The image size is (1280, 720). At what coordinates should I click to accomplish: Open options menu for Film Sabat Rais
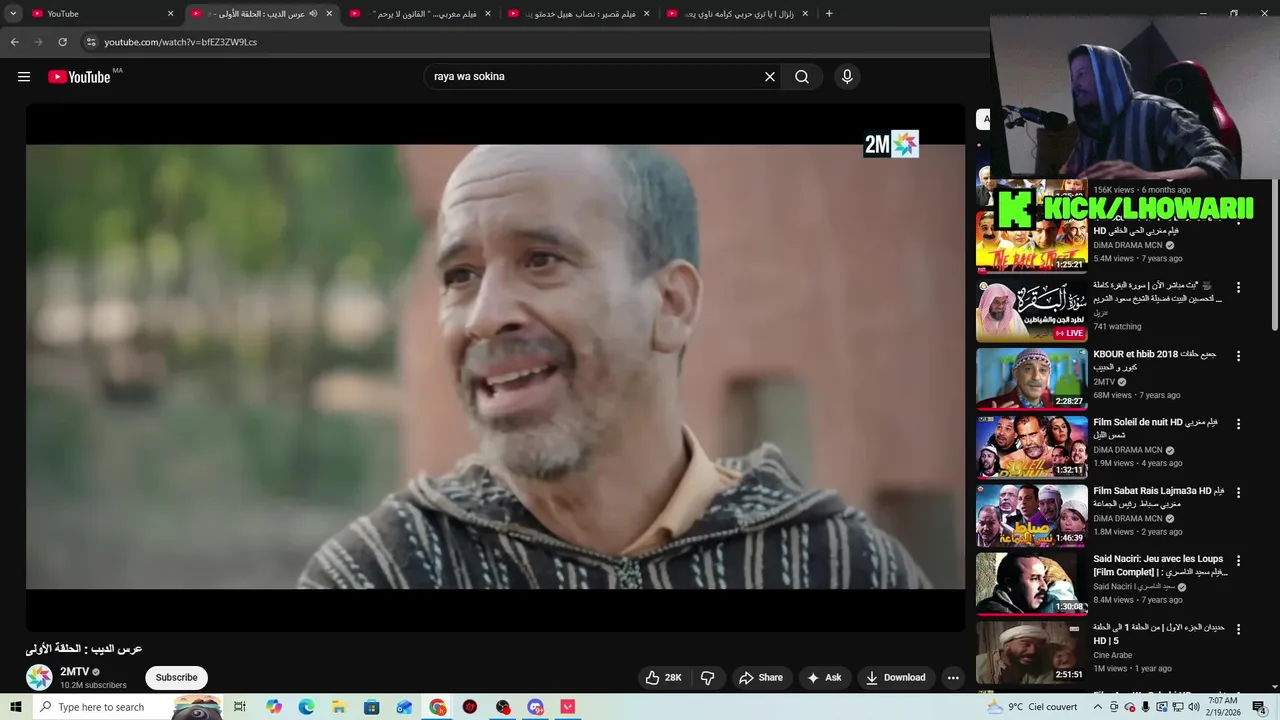[x=1238, y=493]
